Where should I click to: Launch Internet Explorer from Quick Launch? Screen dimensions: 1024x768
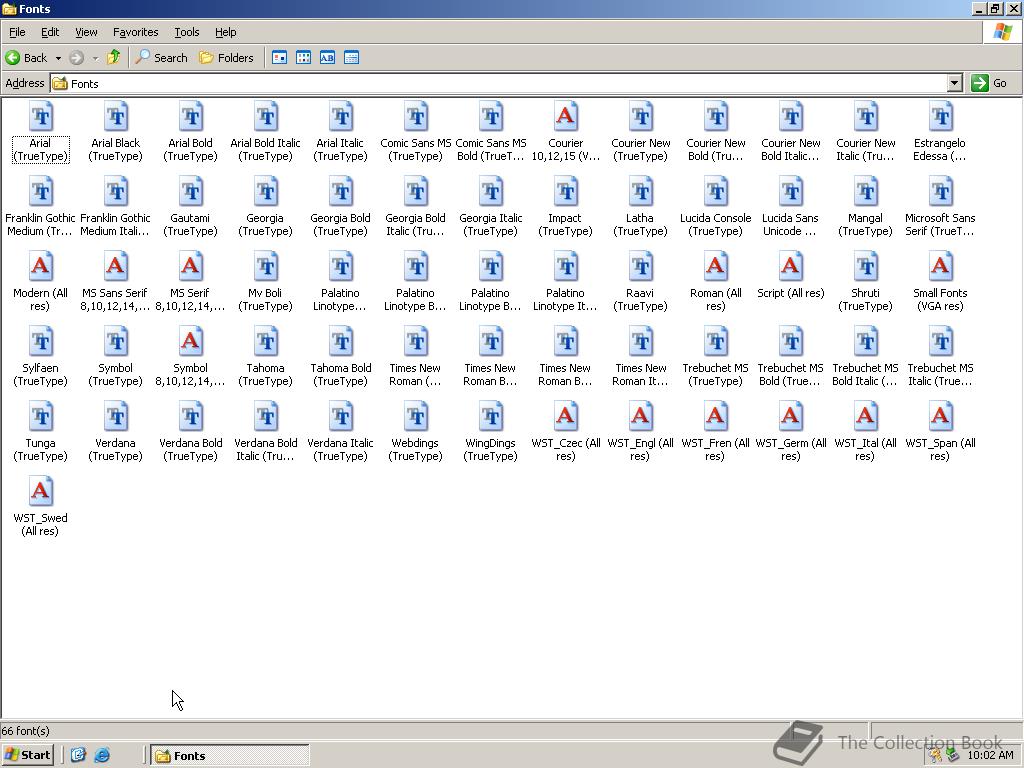[x=102, y=755]
